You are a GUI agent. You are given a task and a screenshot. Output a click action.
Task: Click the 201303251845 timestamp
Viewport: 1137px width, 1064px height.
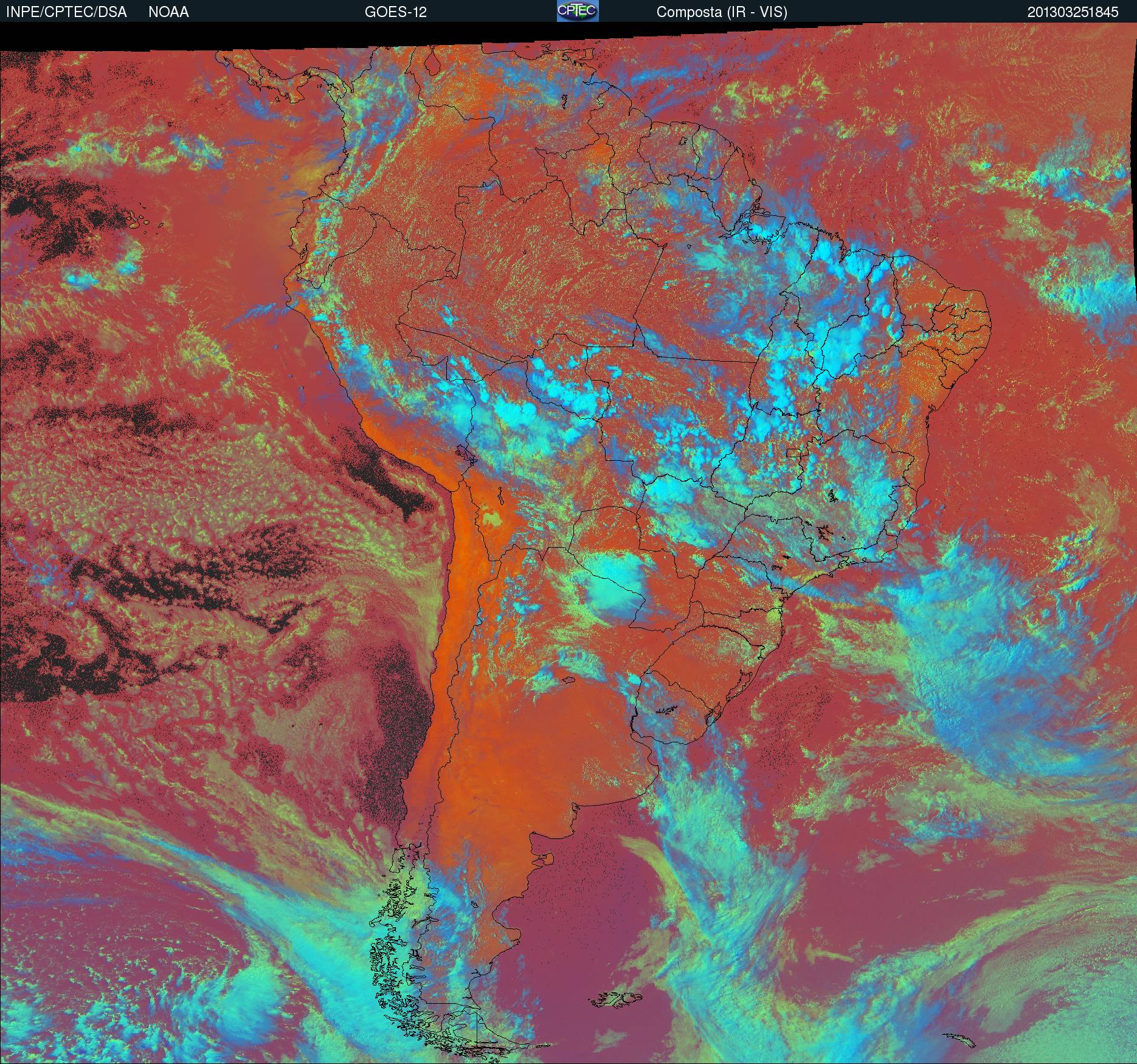click(1073, 12)
